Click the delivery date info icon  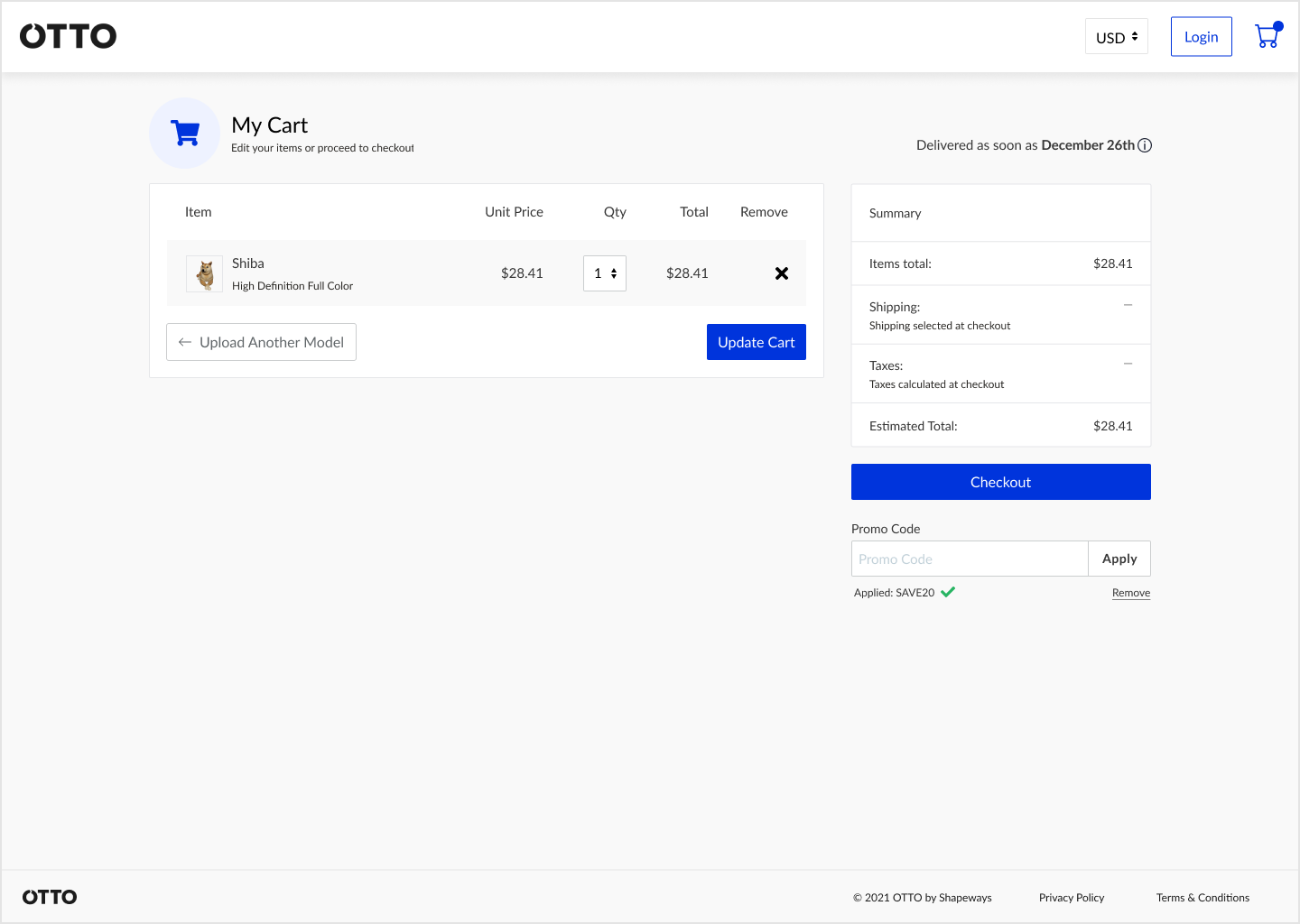[x=1145, y=145]
